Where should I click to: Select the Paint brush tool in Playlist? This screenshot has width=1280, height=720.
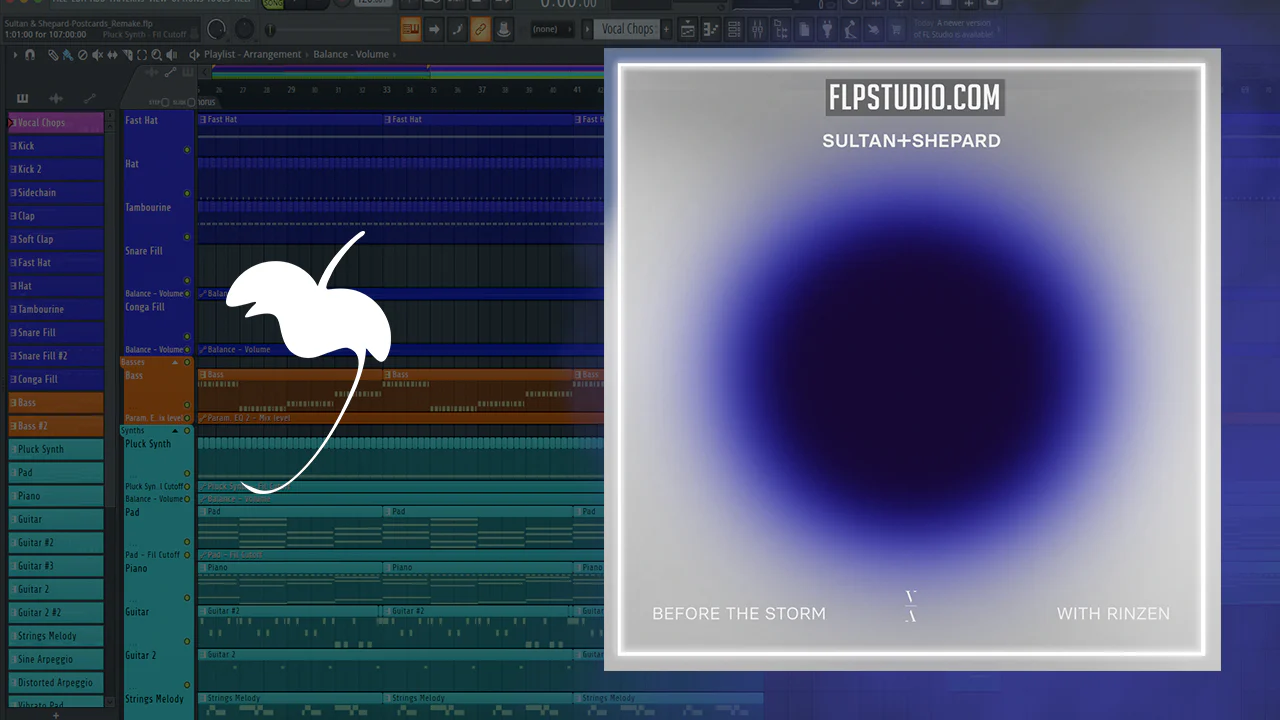point(68,55)
